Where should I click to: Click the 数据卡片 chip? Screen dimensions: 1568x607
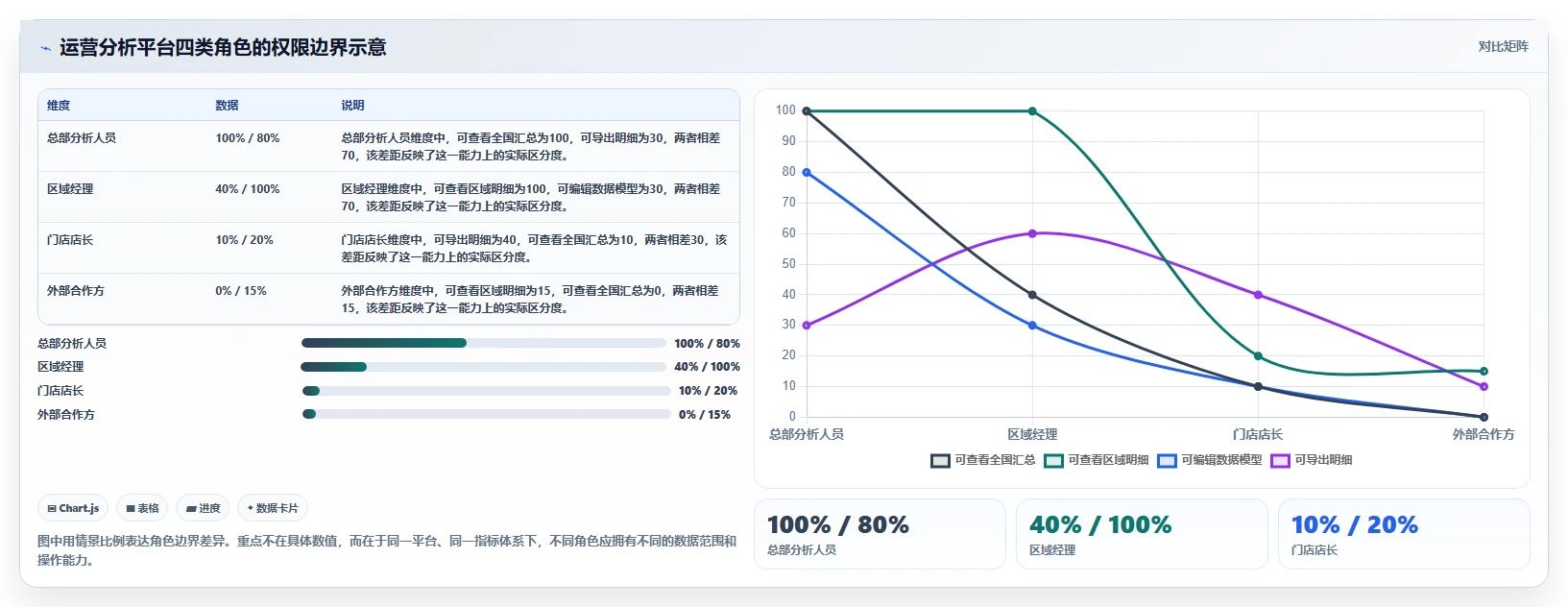273,508
